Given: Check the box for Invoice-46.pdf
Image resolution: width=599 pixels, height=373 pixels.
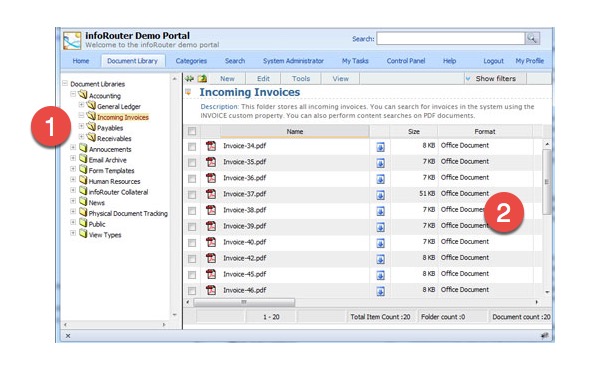Looking at the screenshot, I should click(x=192, y=291).
